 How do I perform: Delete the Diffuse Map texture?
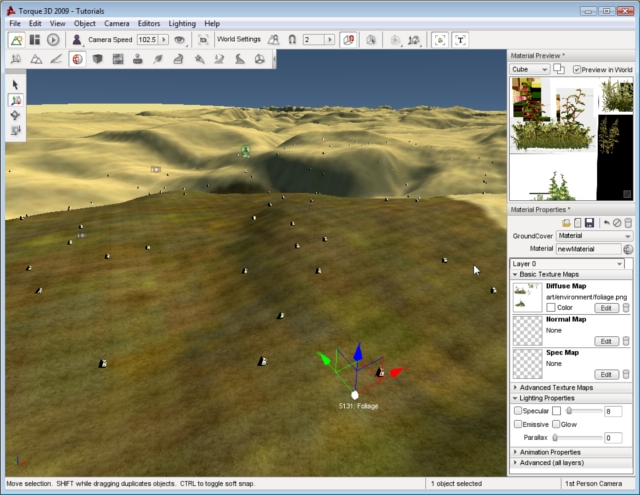coord(626,308)
